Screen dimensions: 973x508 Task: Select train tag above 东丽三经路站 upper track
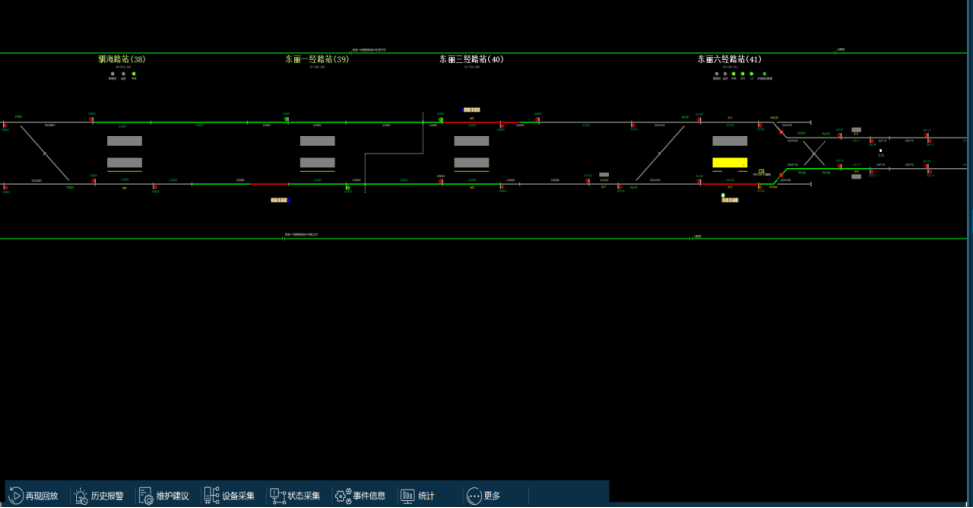pyautogui.click(x=472, y=110)
